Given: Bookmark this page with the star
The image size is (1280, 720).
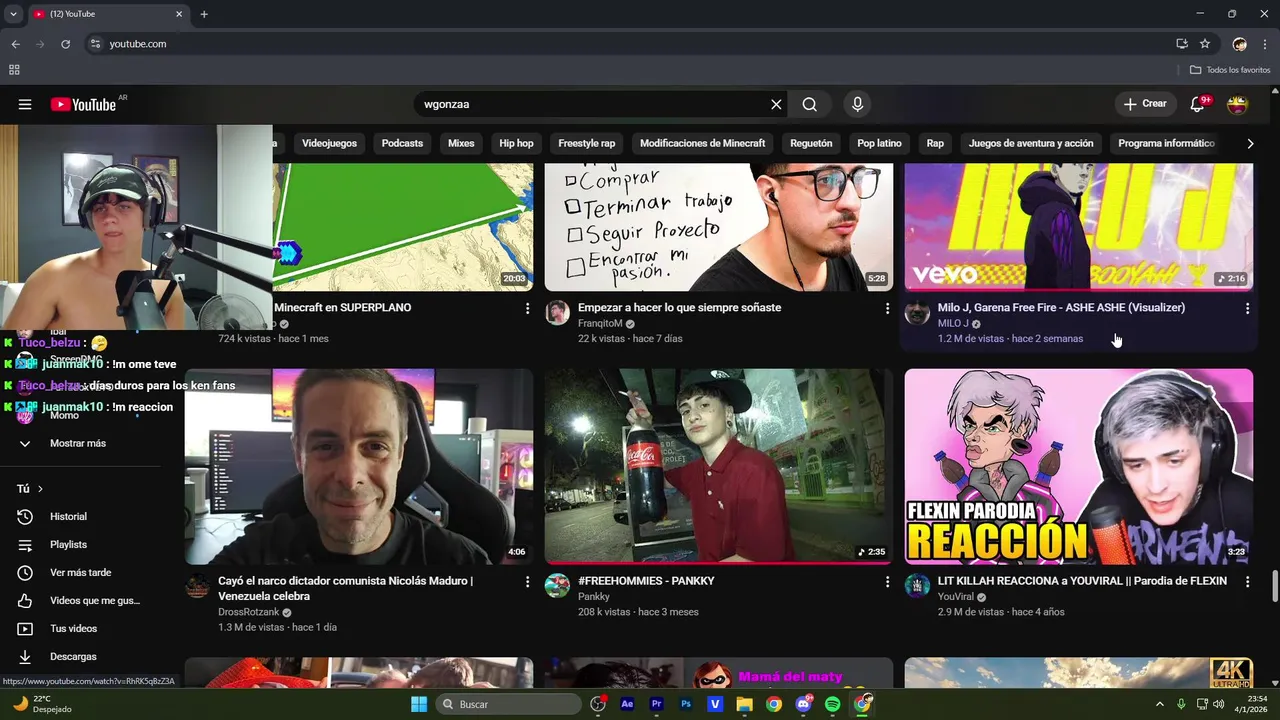Looking at the screenshot, I should click(1205, 44).
